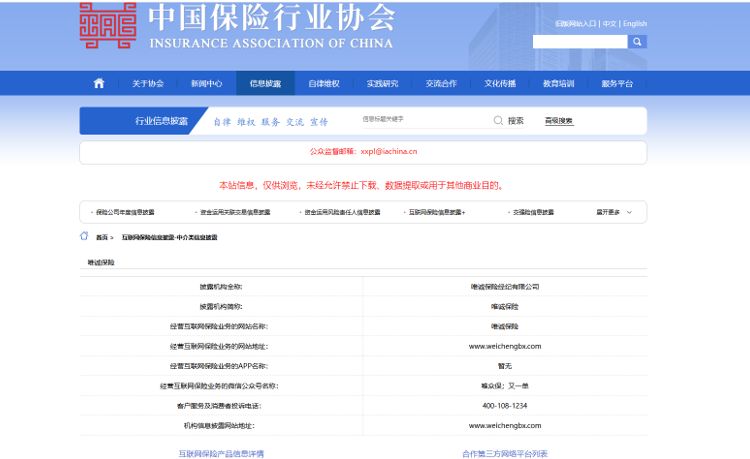Click the 唯诚保险 section title above table

pyautogui.click(x=101, y=262)
